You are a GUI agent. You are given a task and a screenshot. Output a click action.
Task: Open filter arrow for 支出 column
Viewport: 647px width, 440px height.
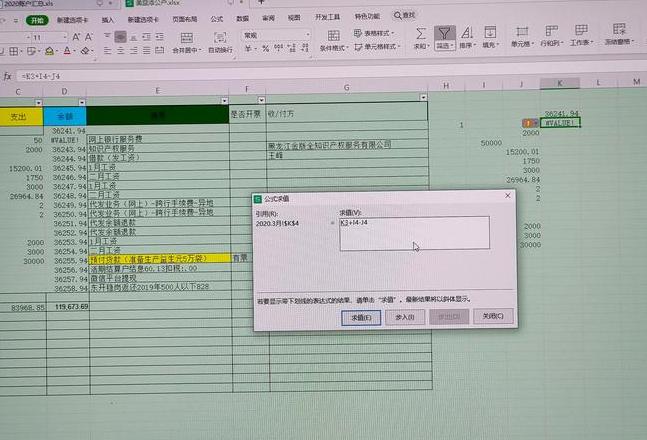click(38, 102)
